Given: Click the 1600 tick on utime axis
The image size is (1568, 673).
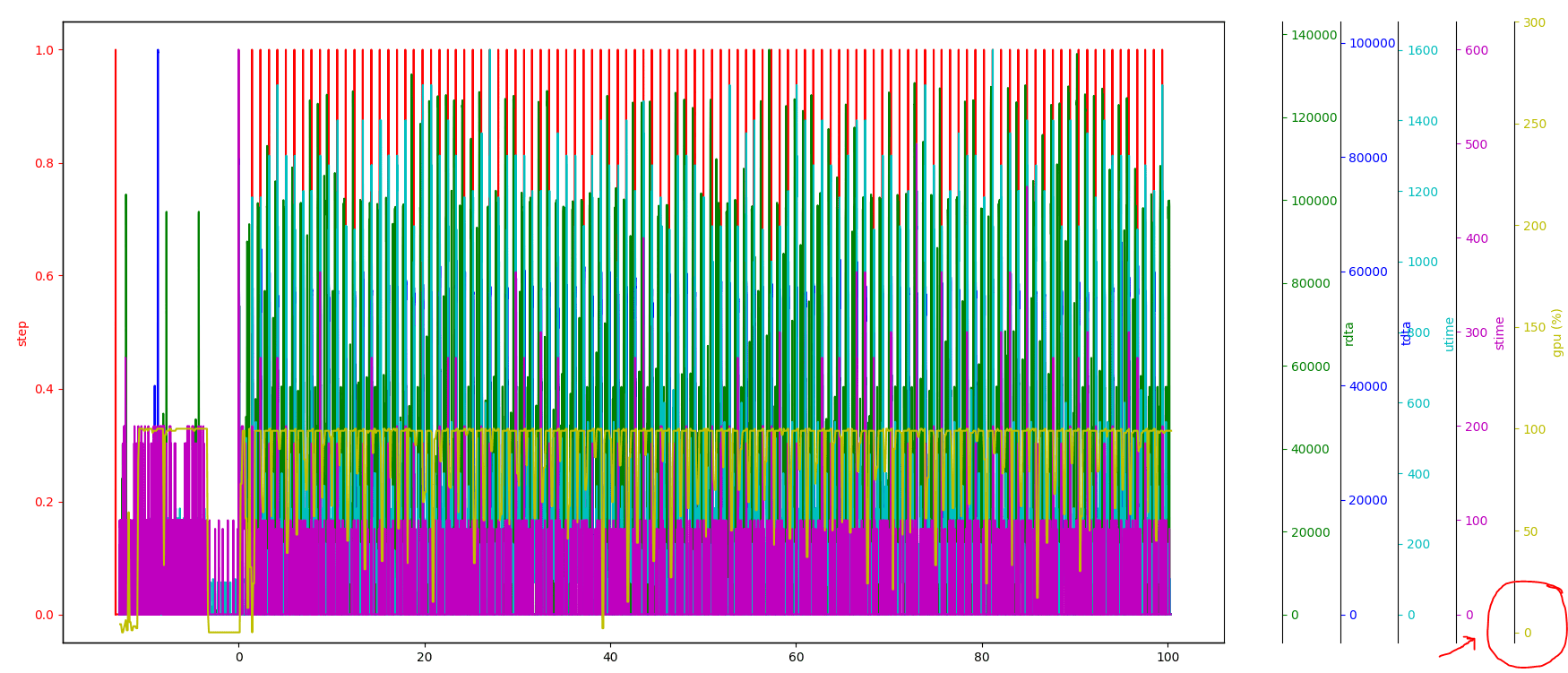Looking at the screenshot, I should pyautogui.click(x=1423, y=50).
